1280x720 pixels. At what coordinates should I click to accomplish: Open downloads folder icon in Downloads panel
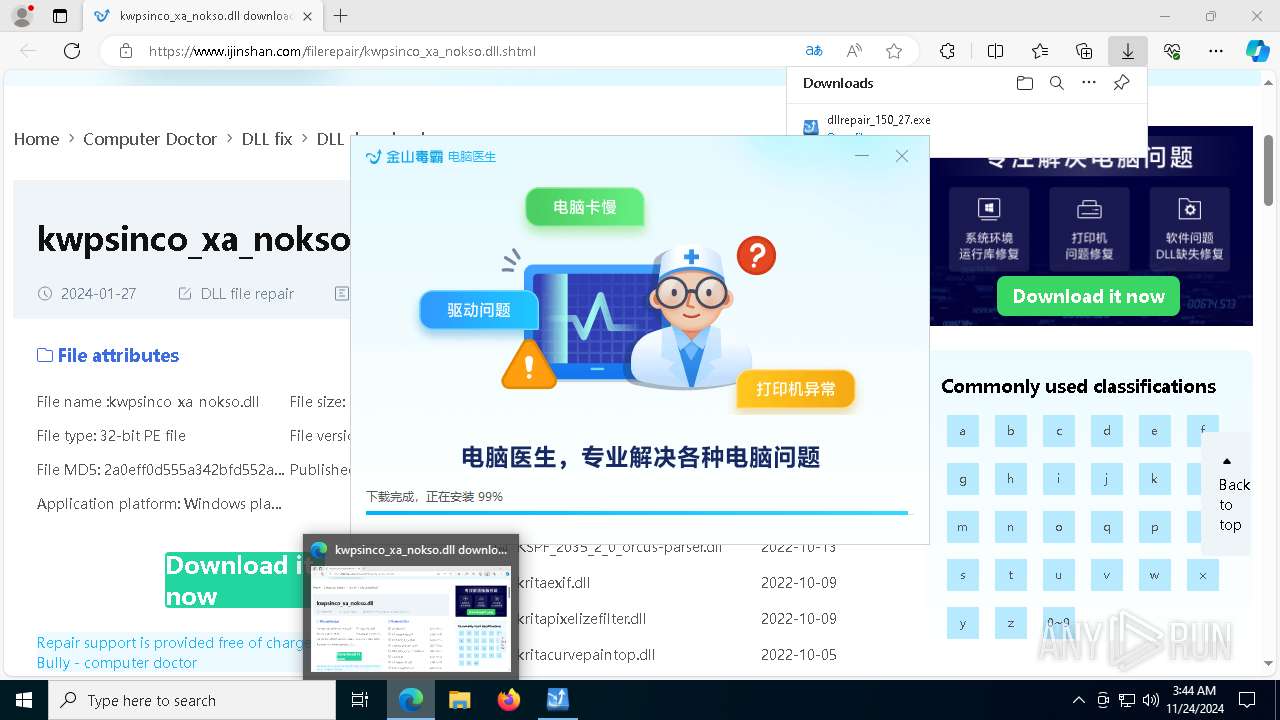pos(1025,83)
